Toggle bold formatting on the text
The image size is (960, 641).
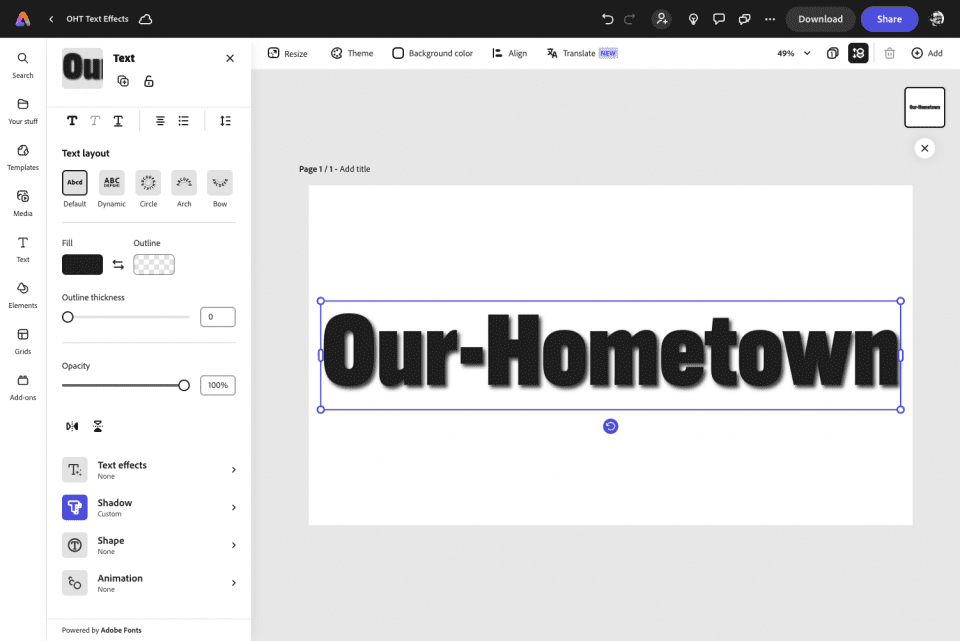tap(71, 120)
